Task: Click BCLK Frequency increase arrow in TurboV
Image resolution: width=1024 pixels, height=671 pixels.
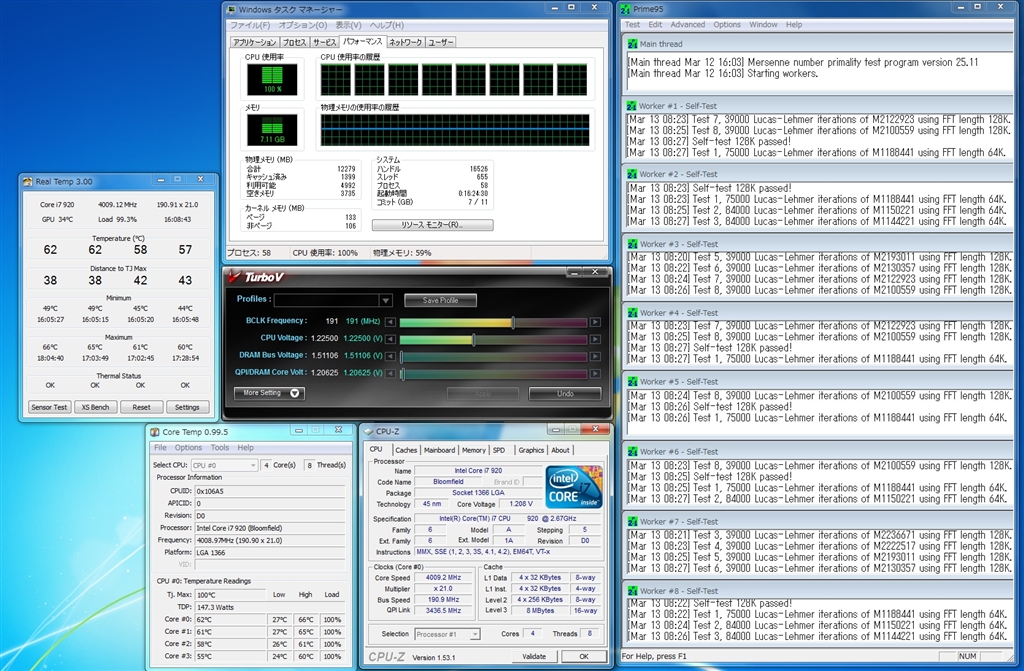Action: [596, 322]
